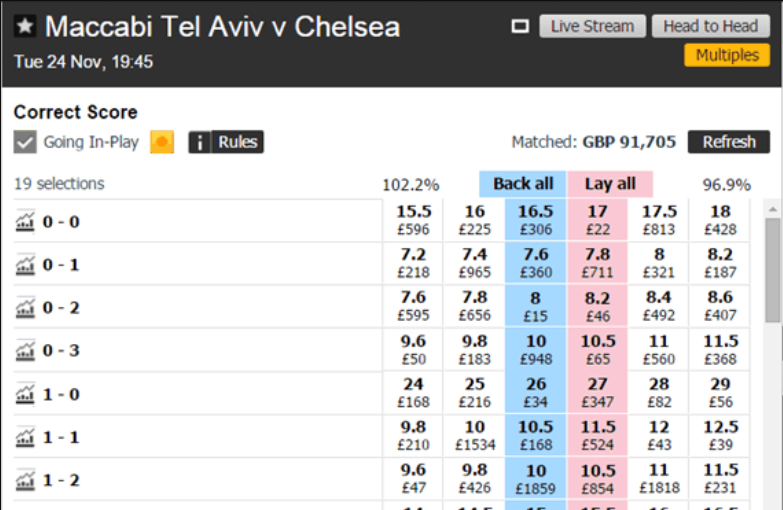Select blue back price 16.5 for 0 - 0
The height and width of the screenshot is (510, 783).
click(535, 221)
